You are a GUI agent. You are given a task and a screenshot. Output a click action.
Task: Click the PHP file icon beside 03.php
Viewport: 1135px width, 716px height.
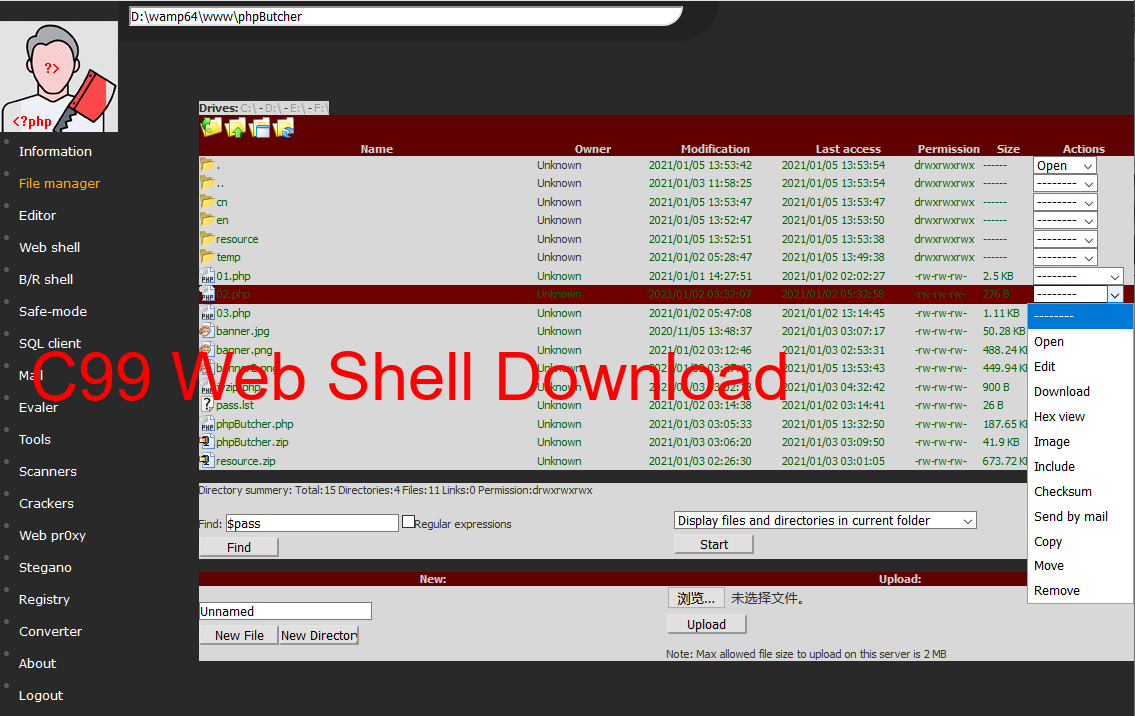pyautogui.click(x=208, y=313)
